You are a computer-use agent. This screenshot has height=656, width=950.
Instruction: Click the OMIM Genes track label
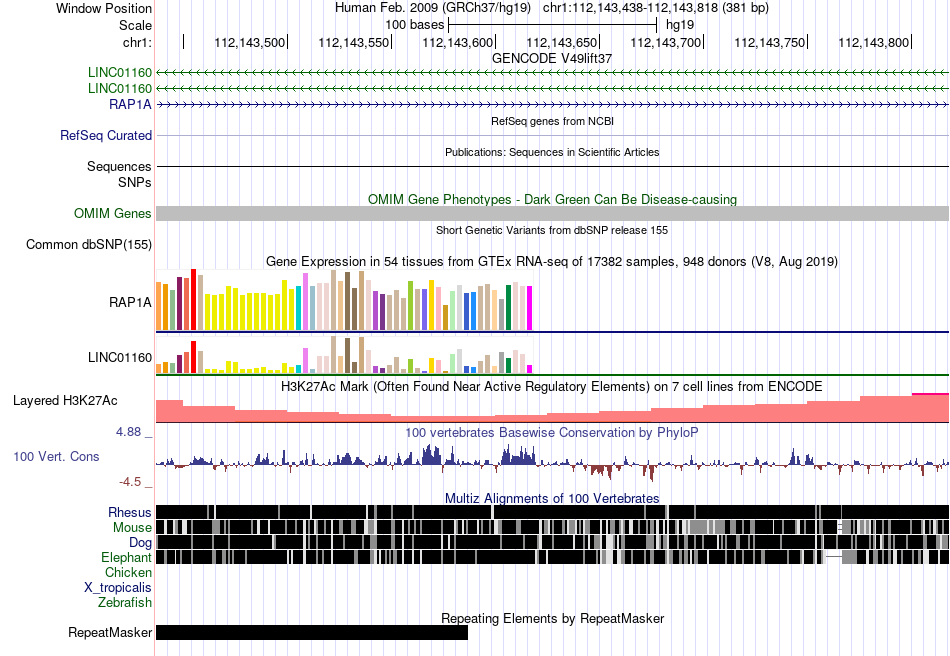[113, 213]
